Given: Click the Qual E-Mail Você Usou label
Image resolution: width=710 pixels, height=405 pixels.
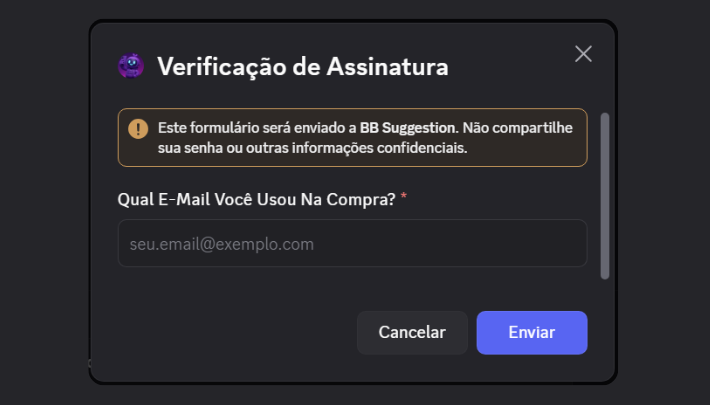Looking at the screenshot, I should point(256,199).
